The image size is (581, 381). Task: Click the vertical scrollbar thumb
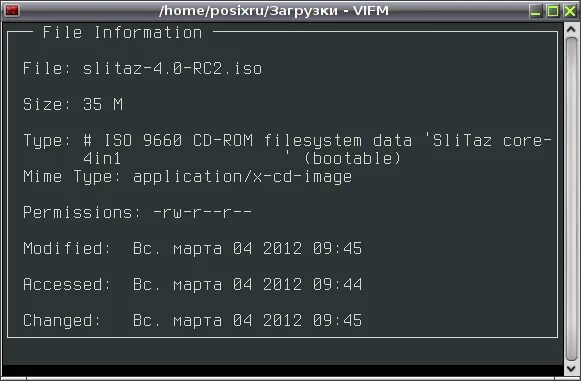click(571, 199)
